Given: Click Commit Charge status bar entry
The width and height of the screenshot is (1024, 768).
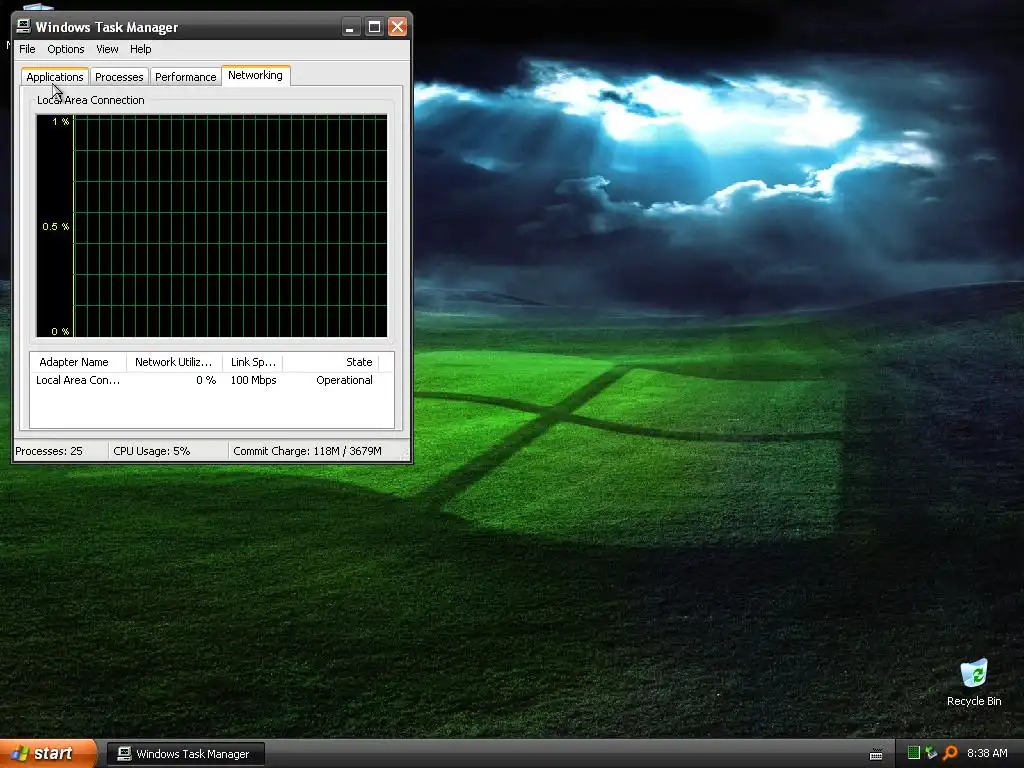Looking at the screenshot, I should click(x=307, y=451).
